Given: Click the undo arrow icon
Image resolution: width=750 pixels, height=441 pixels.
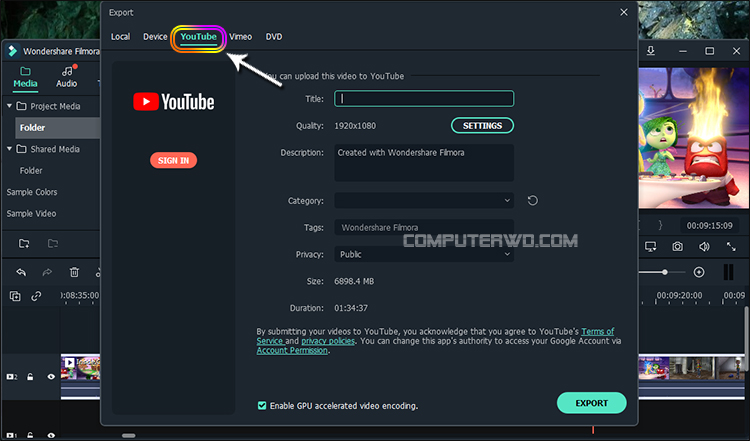Looking at the screenshot, I should pyautogui.click(x=21, y=272).
